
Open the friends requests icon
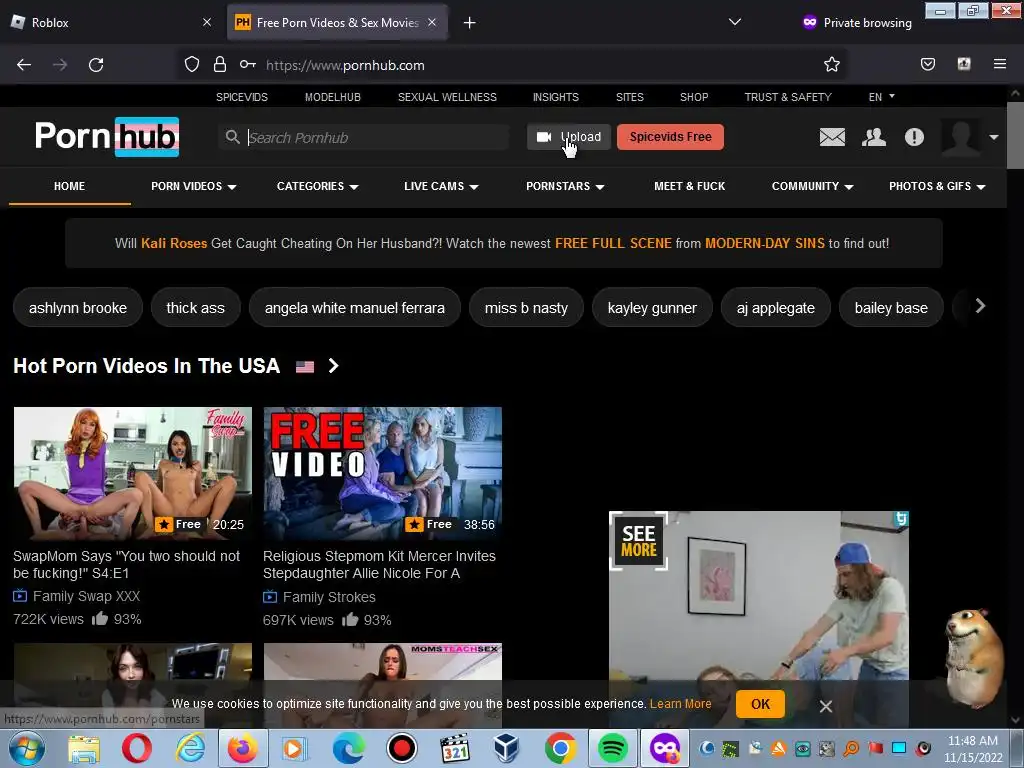pos(874,137)
